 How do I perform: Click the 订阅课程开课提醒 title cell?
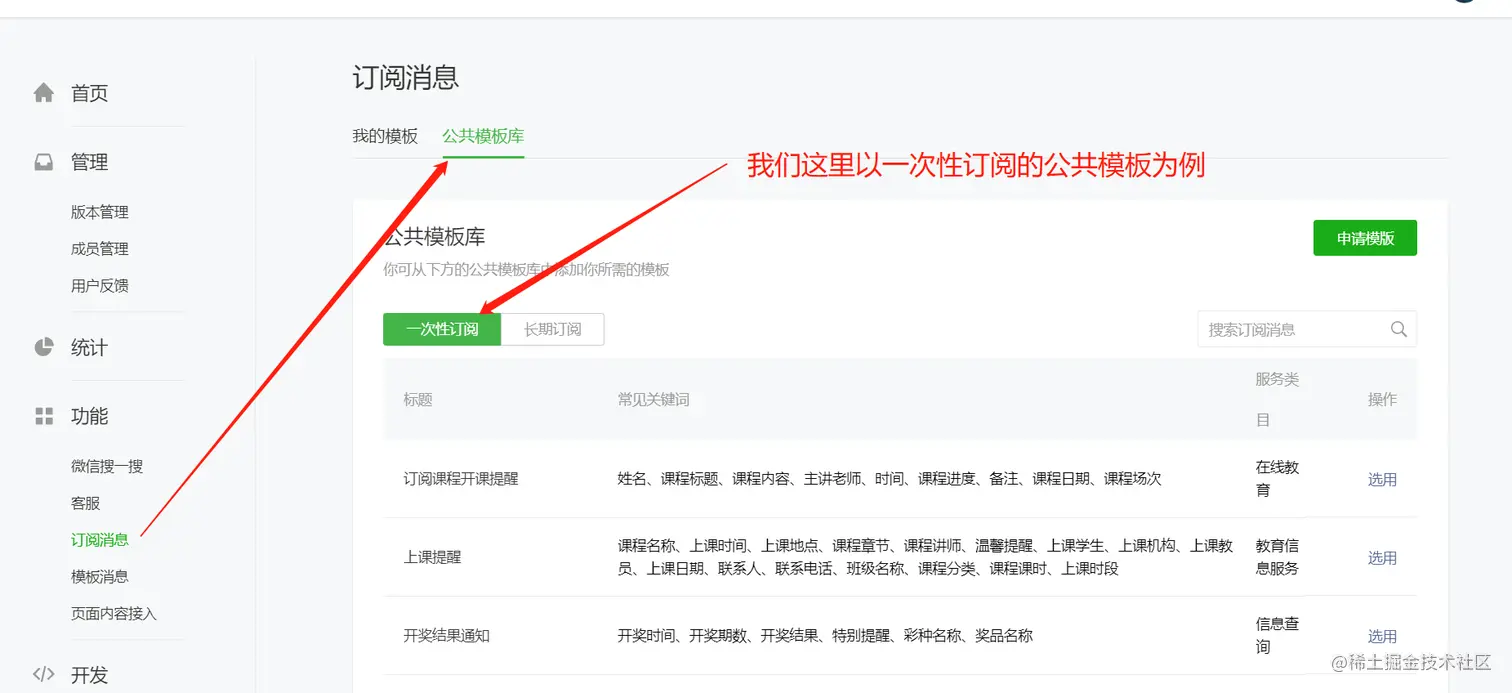461,479
